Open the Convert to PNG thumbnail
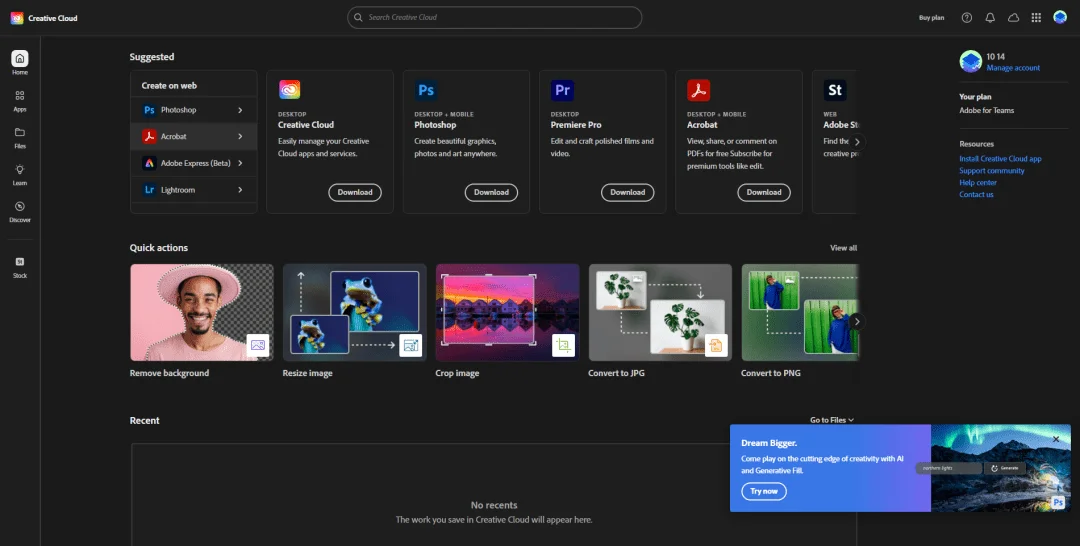The image size is (1080, 546). pos(800,313)
